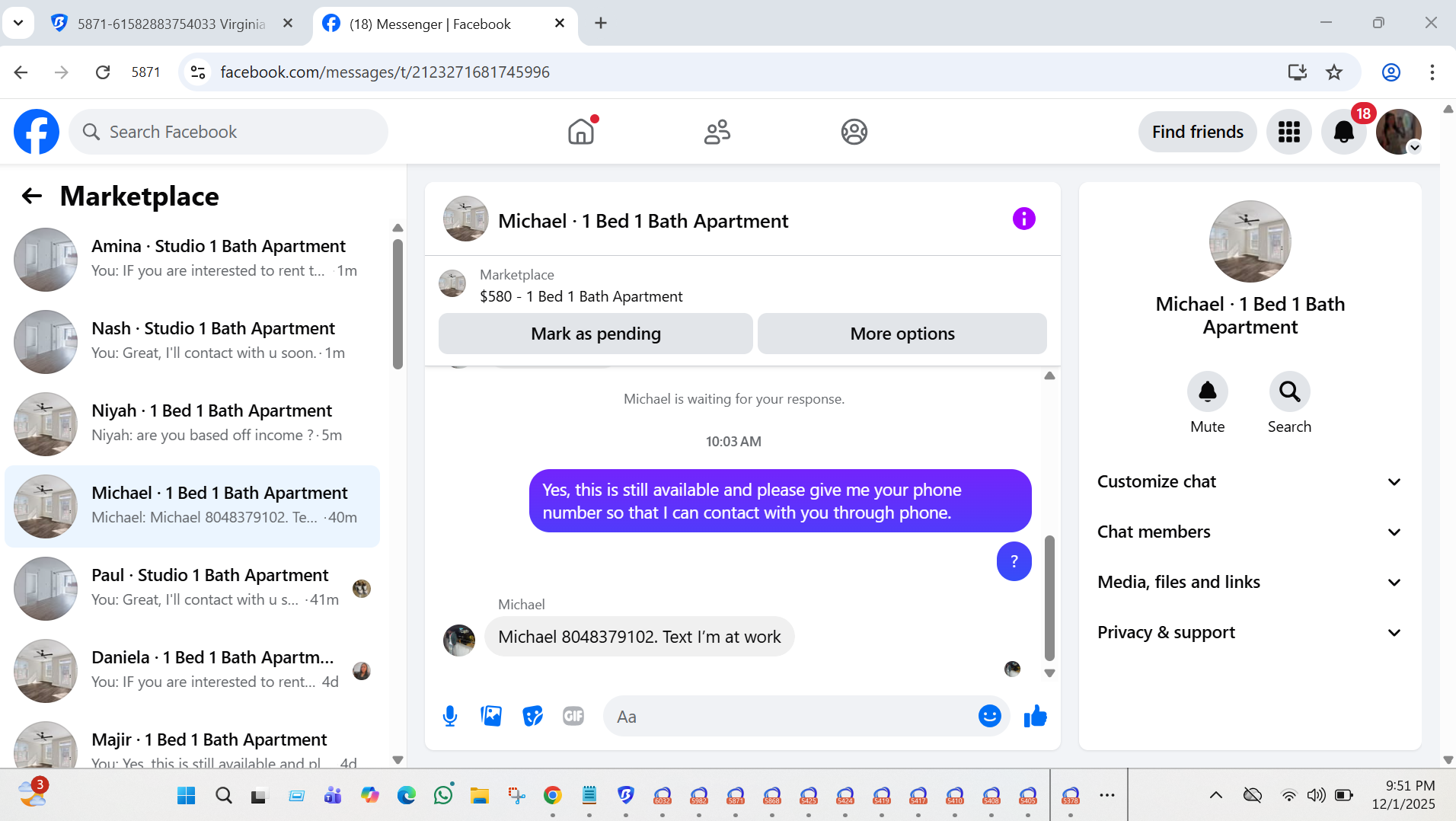Open the apps grid menu icon

pos(1289,132)
